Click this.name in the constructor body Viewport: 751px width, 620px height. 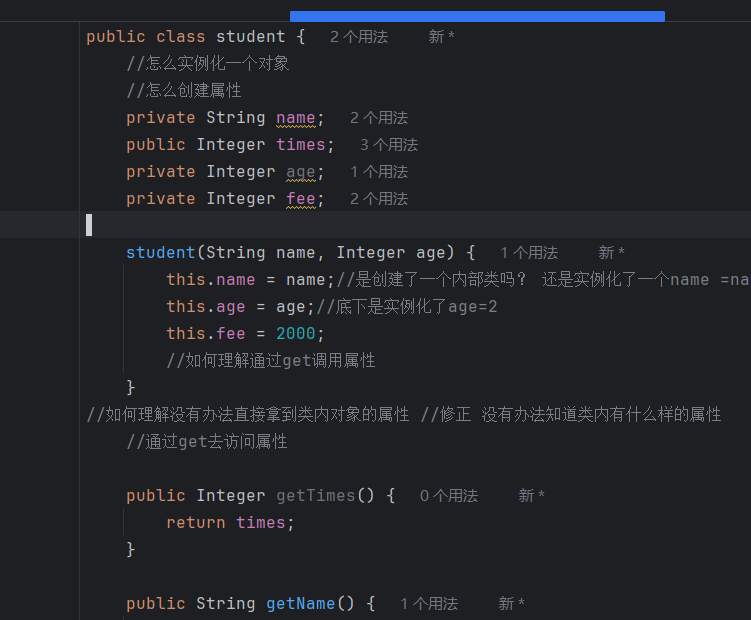click(x=211, y=280)
